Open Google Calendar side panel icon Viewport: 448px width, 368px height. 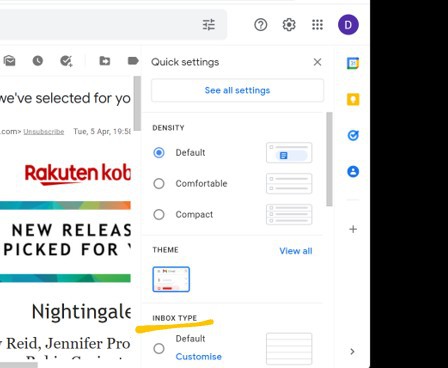(x=353, y=63)
